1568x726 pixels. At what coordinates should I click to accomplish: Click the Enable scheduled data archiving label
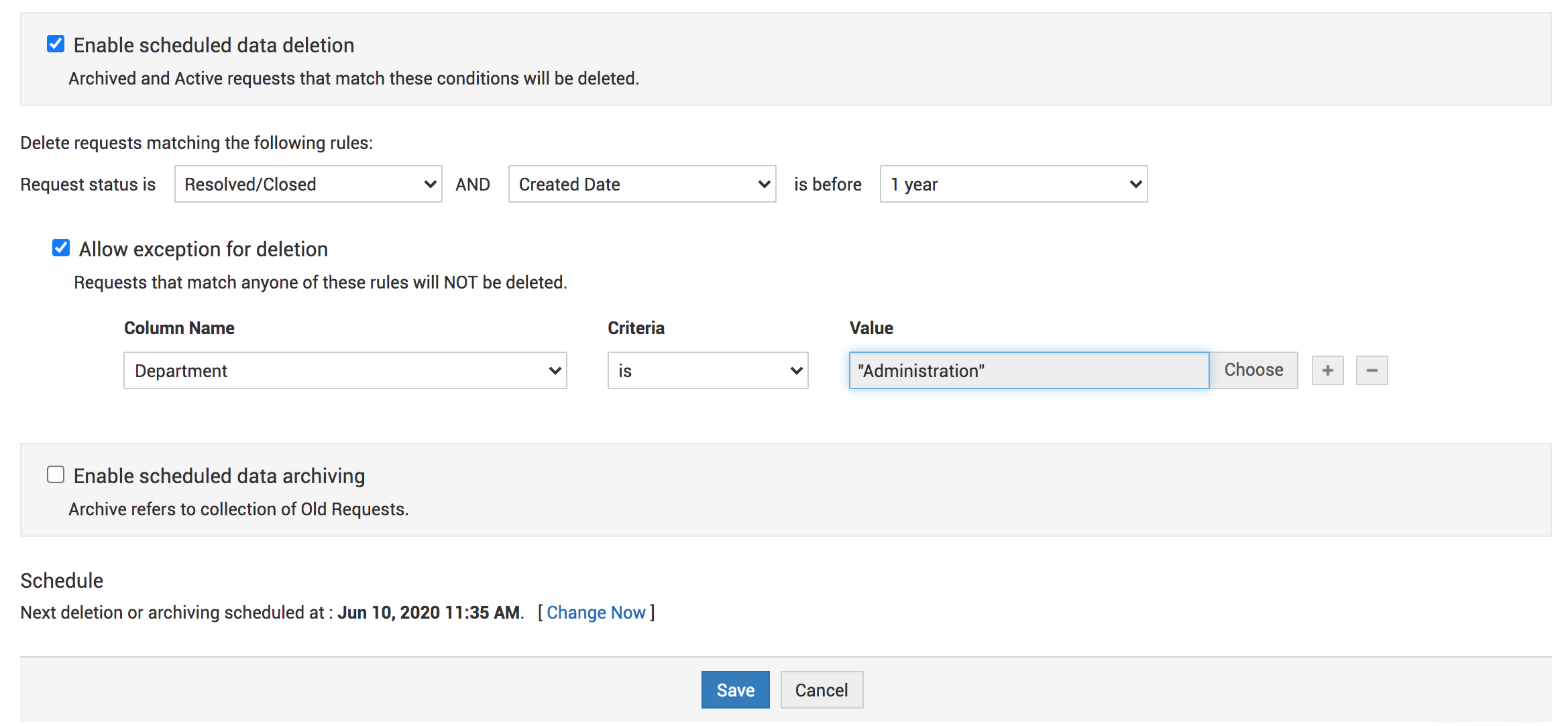[x=219, y=476]
